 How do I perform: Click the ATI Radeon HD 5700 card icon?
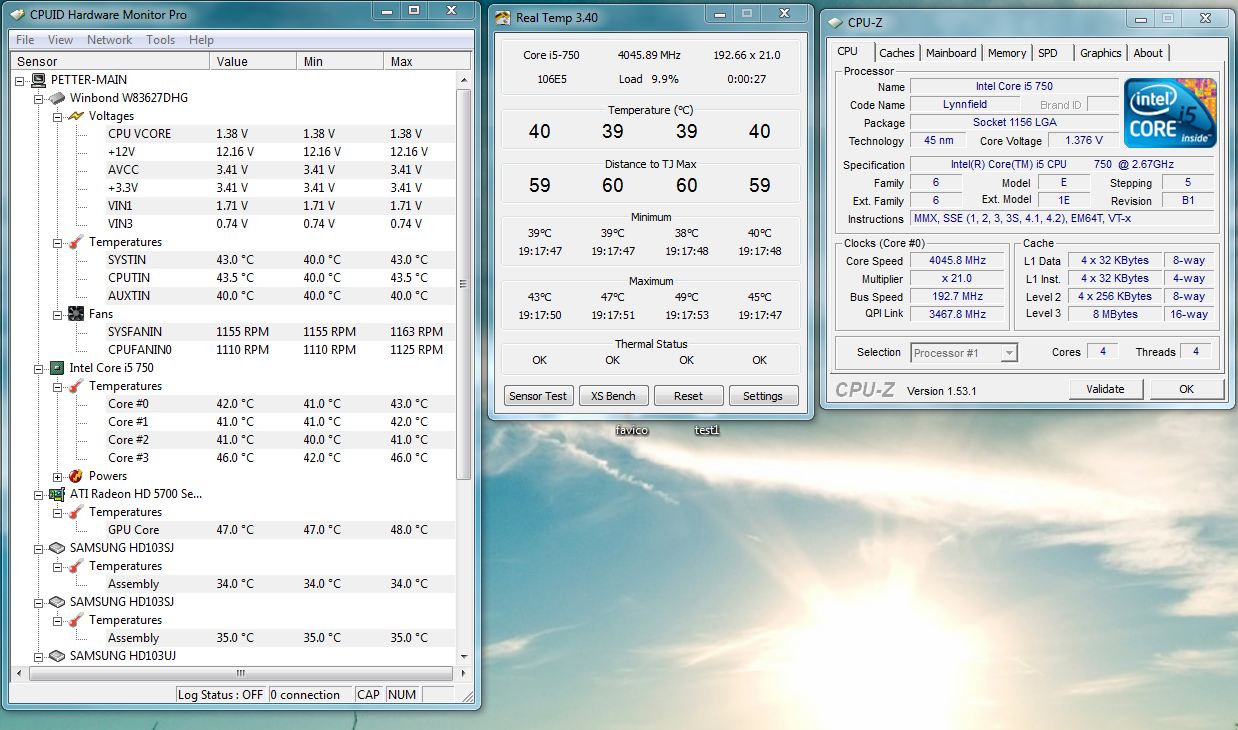click(x=57, y=494)
